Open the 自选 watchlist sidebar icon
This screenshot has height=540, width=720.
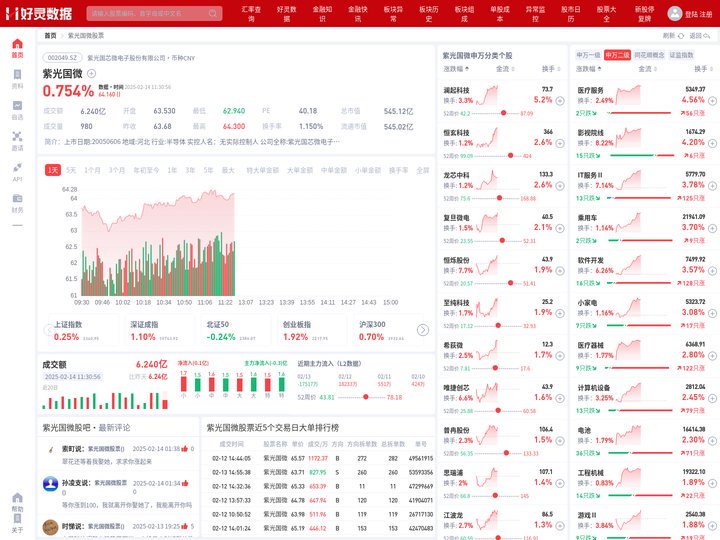pyautogui.click(x=17, y=106)
